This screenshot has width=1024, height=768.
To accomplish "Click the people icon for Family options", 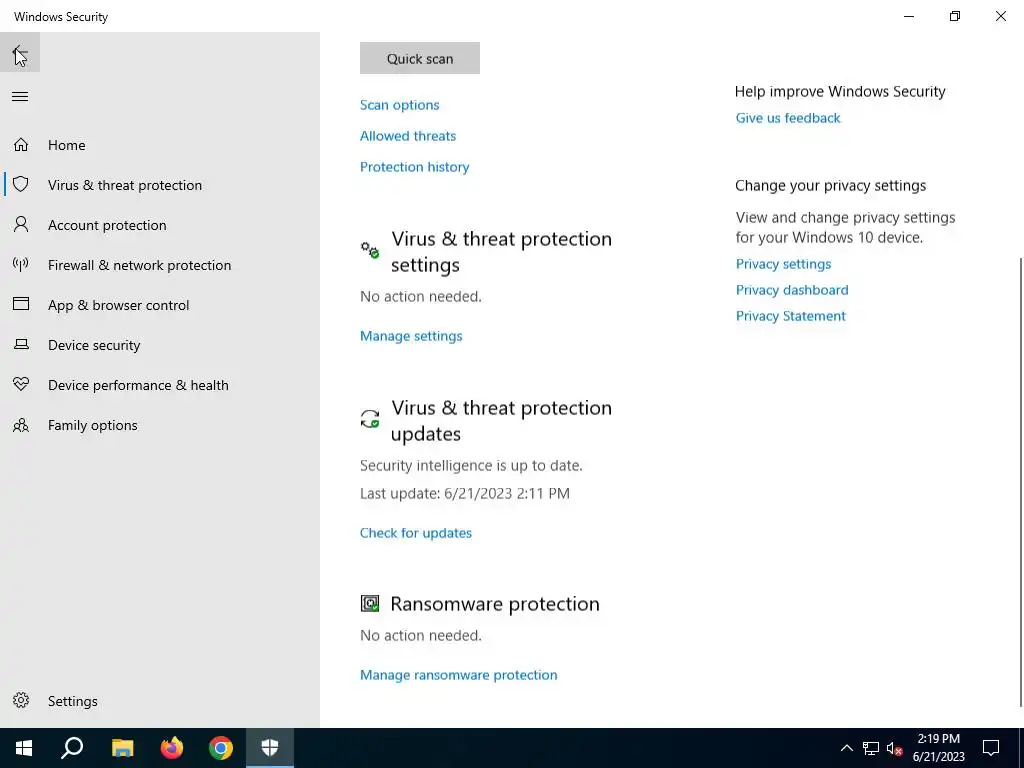I will [x=21, y=425].
